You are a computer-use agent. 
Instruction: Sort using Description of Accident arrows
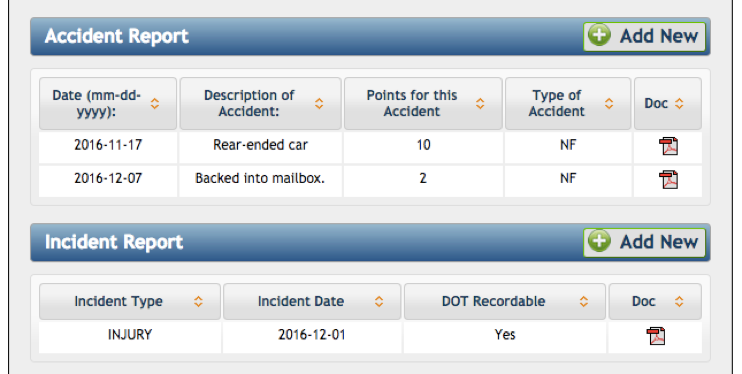tap(319, 104)
